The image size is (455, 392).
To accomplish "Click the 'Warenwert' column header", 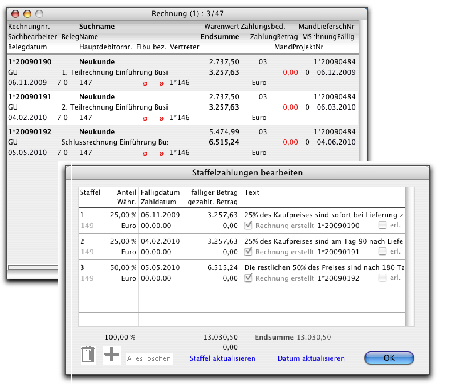I will pos(221,27).
